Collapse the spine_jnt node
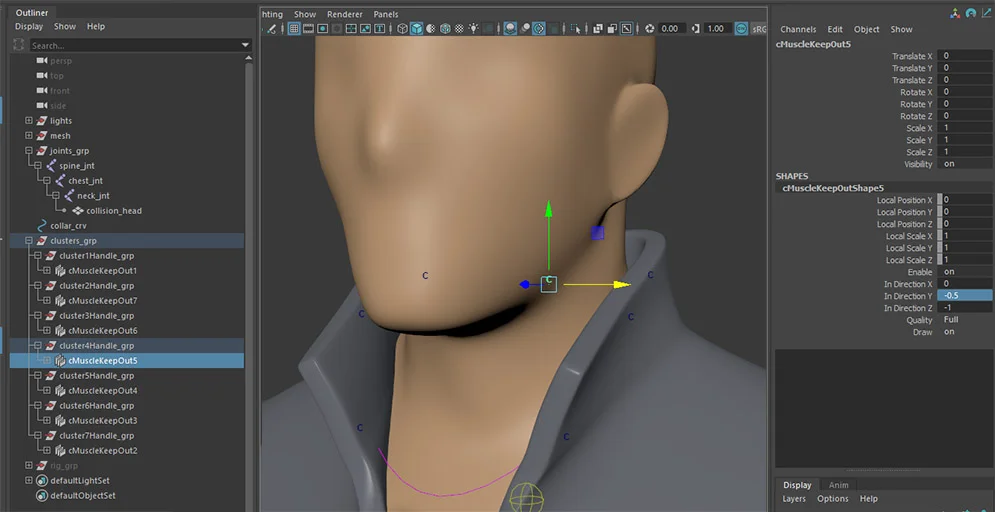The height and width of the screenshot is (512, 995). pos(37,166)
